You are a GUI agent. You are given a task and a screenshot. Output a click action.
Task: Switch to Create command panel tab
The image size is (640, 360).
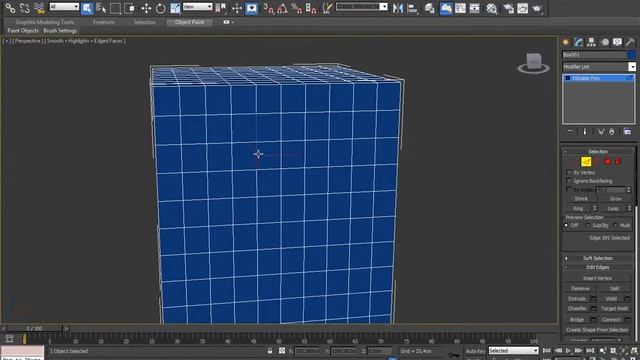point(566,42)
